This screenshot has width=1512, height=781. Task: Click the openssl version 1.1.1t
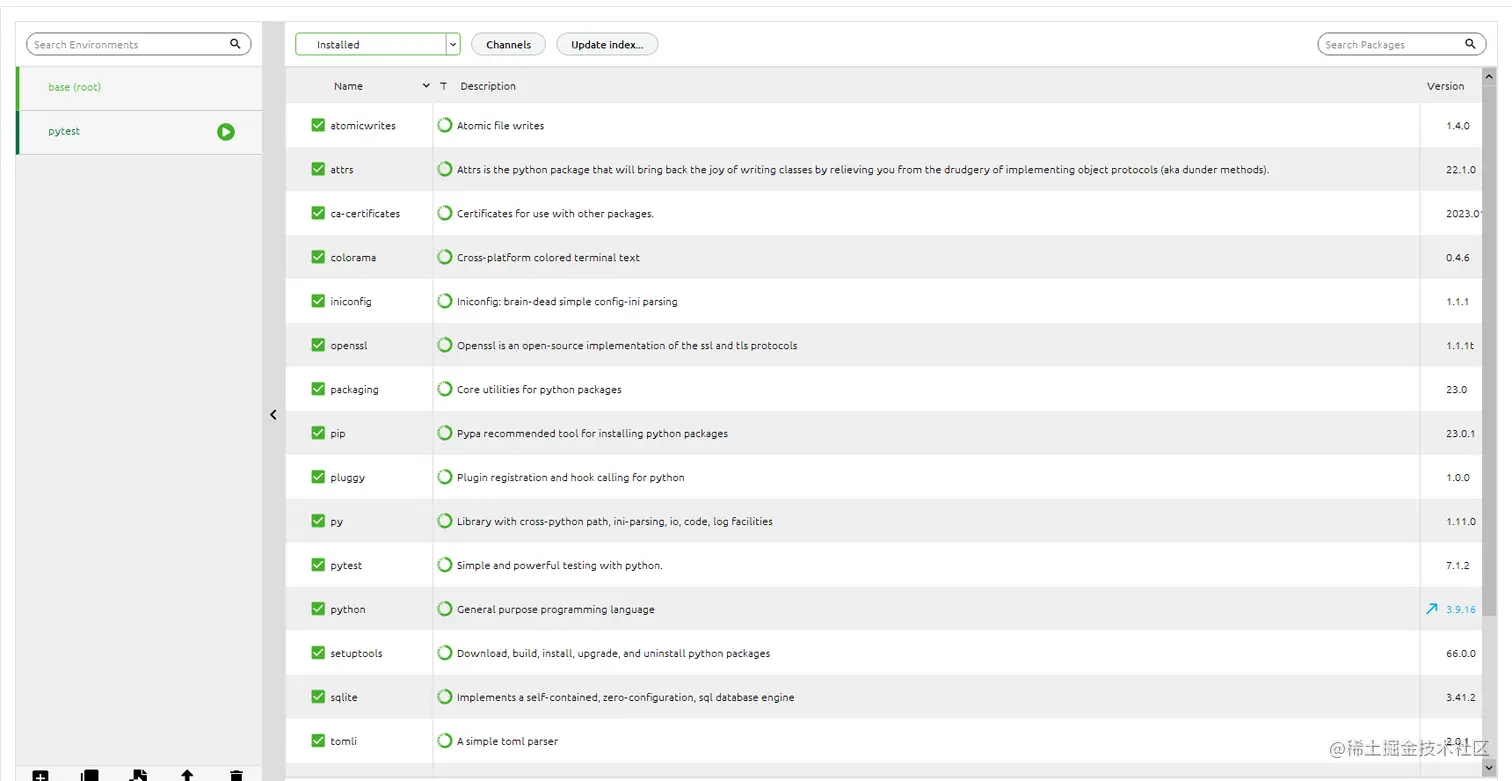click(1460, 345)
